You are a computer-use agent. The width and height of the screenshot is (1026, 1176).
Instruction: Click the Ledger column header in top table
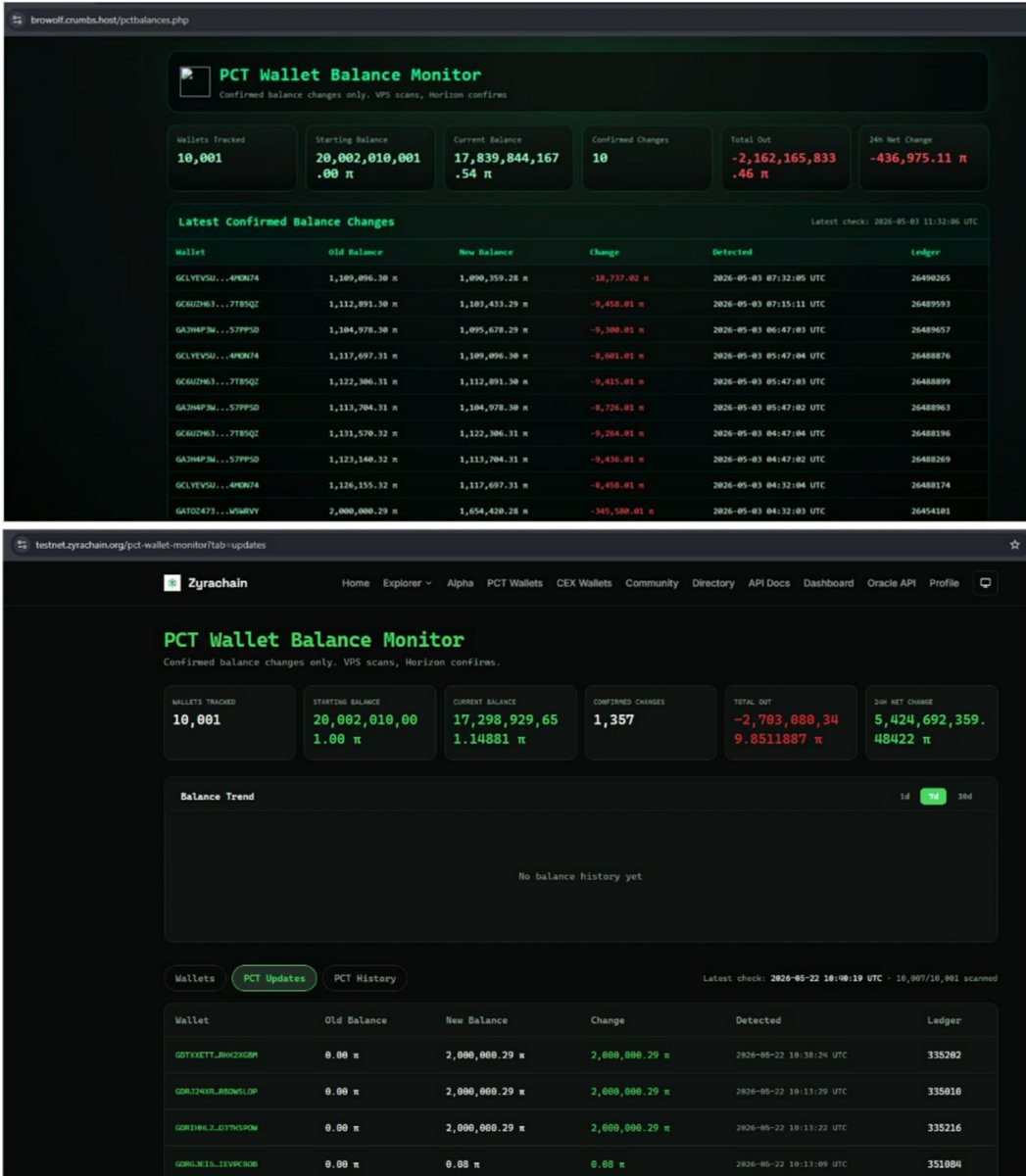pyautogui.click(x=925, y=252)
